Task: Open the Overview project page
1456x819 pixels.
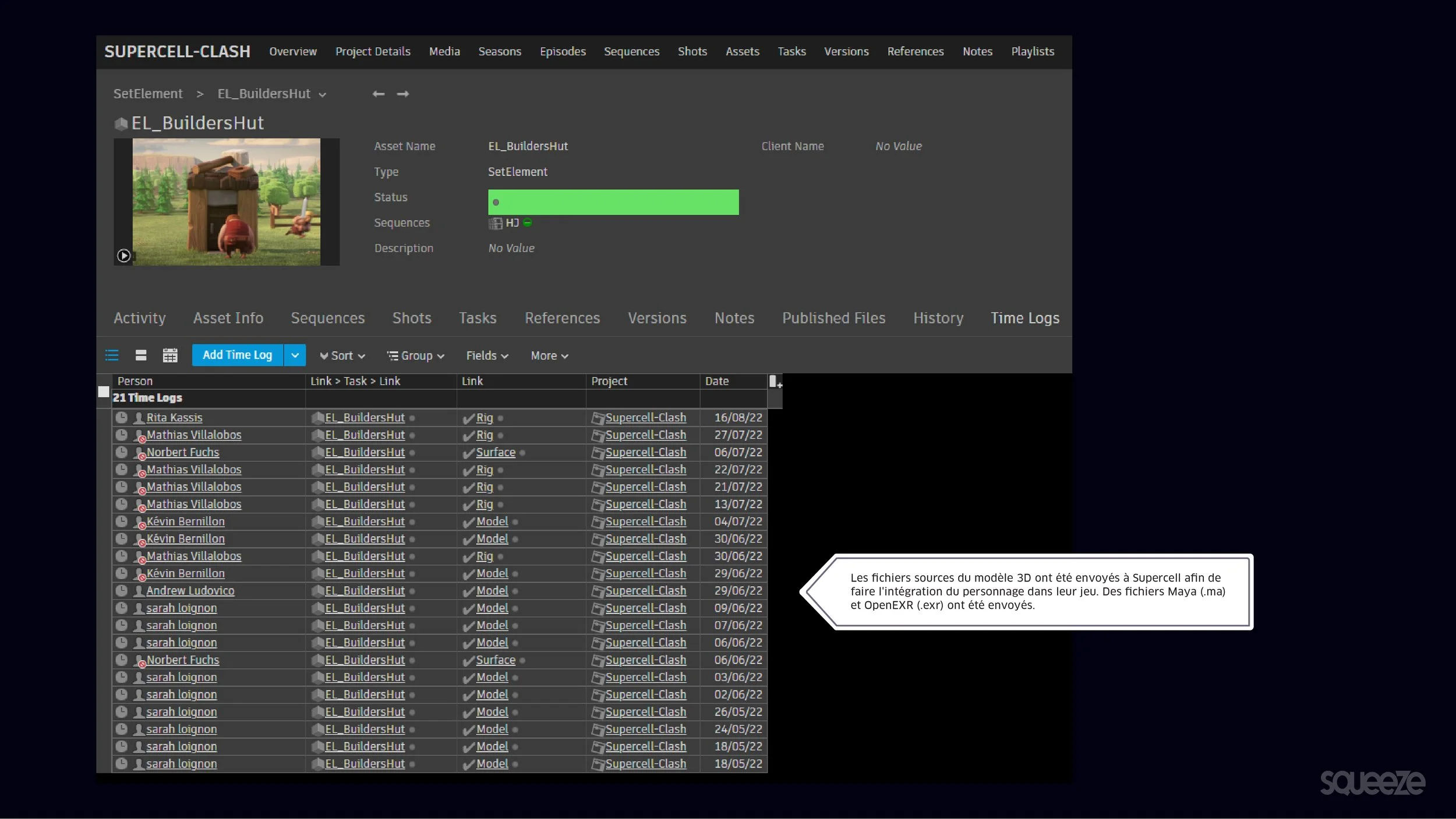Action: (x=293, y=51)
